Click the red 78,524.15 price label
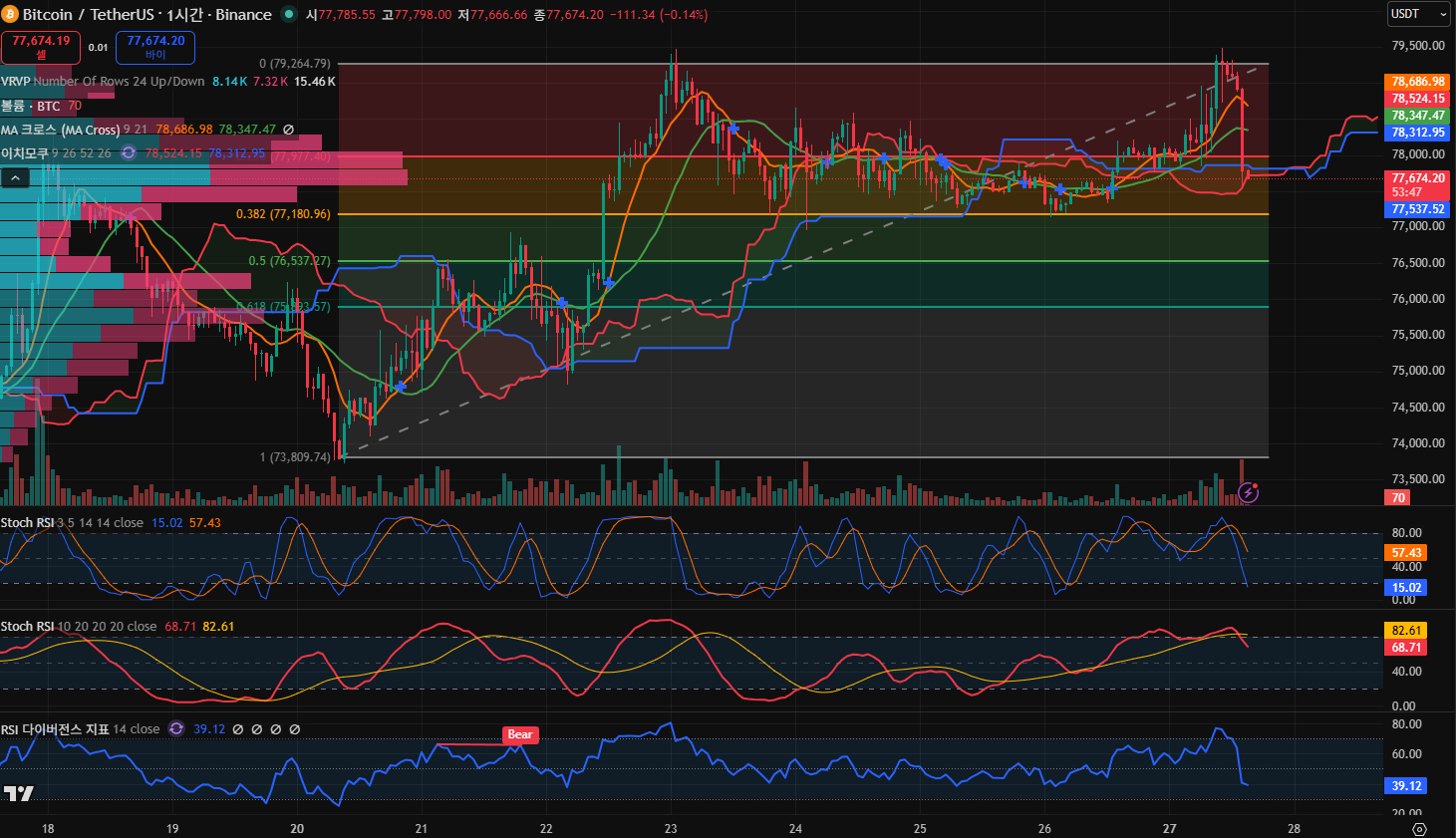Image resolution: width=1456 pixels, height=838 pixels. click(1418, 99)
